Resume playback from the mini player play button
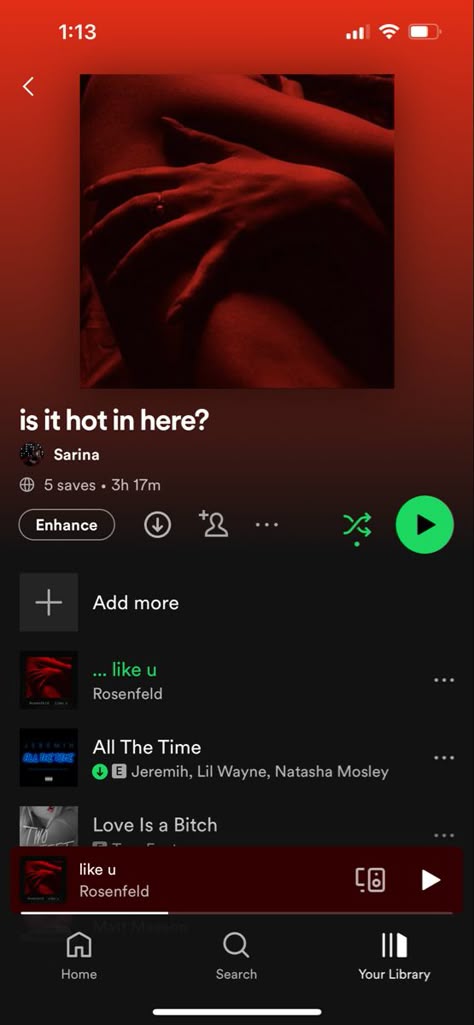Image resolution: width=474 pixels, height=1025 pixels. click(x=430, y=880)
